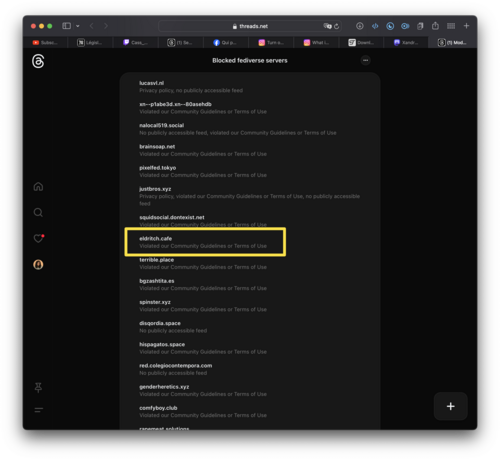
Task: Switch to the Downl... tab
Action: point(361,43)
